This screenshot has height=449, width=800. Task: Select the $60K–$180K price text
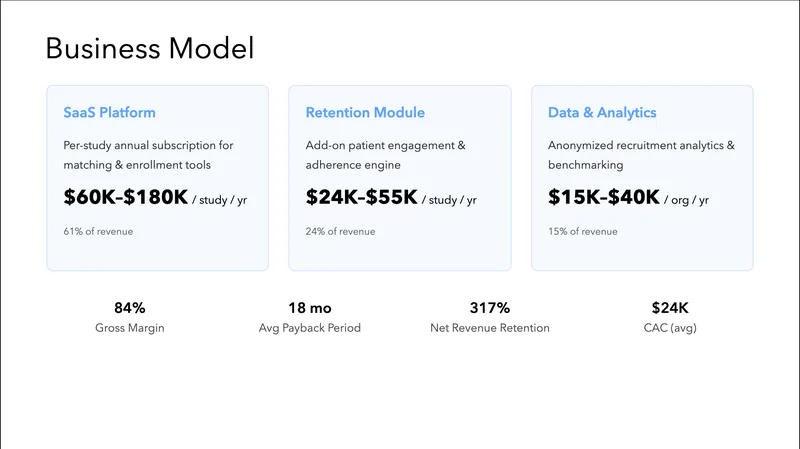126,198
